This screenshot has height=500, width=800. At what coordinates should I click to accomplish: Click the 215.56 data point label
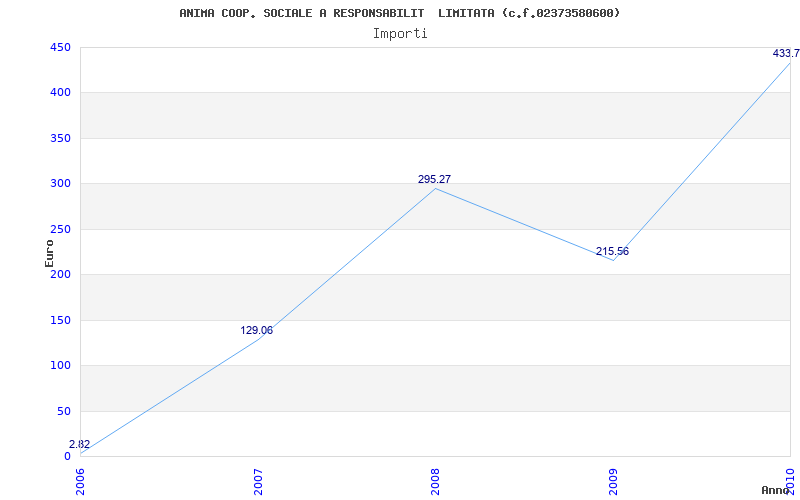click(x=612, y=252)
